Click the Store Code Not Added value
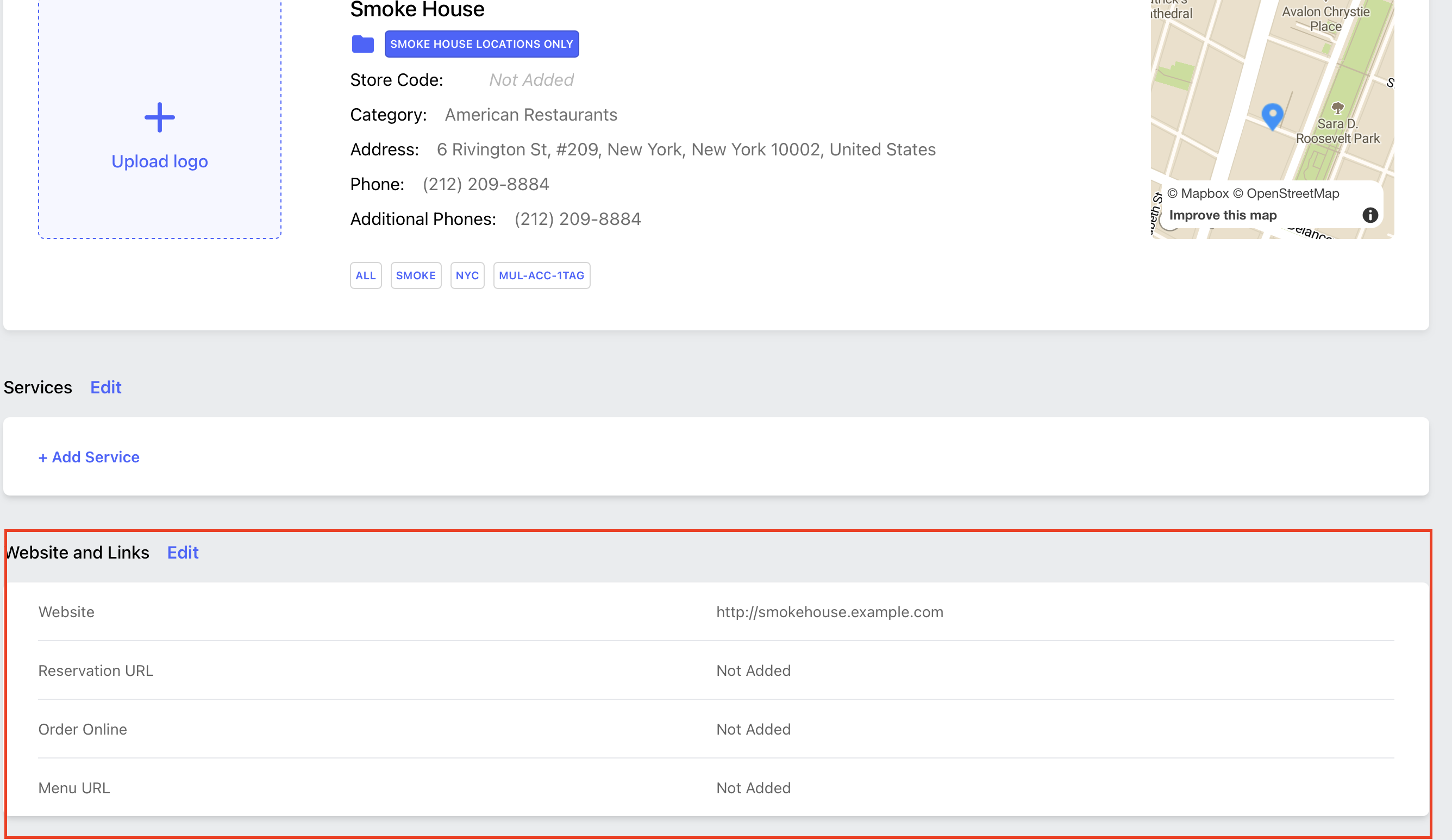This screenshot has width=1452, height=840. click(x=531, y=80)
